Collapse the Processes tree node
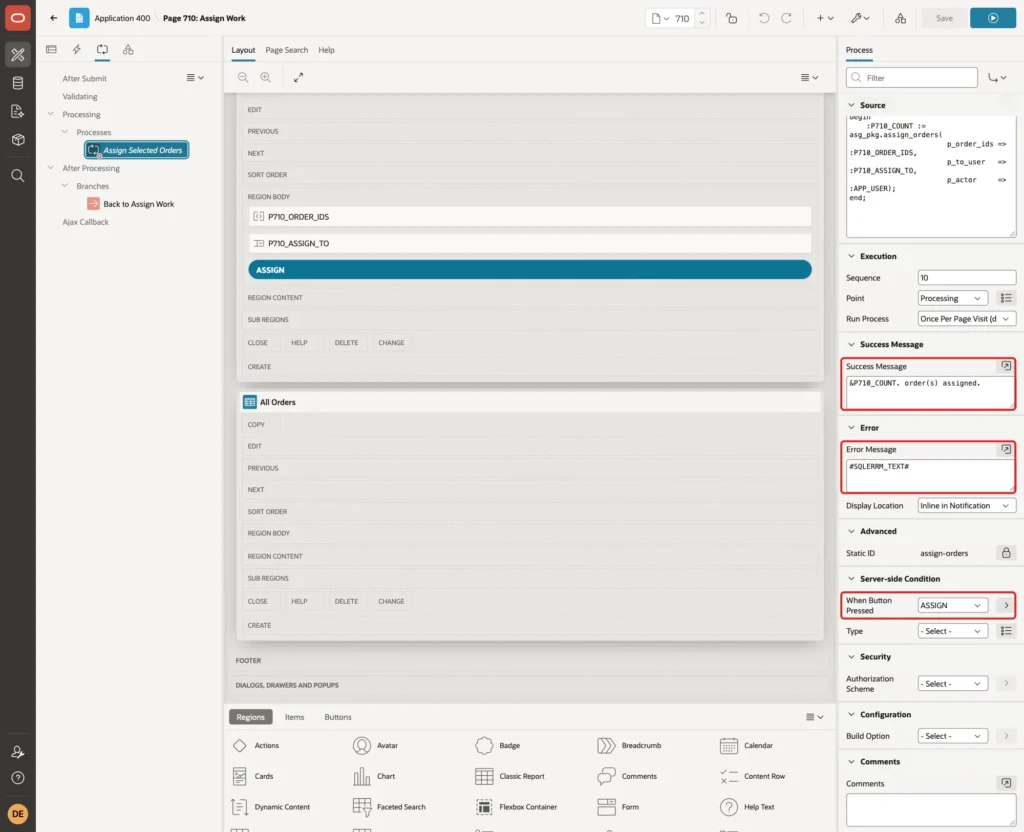 64,132
